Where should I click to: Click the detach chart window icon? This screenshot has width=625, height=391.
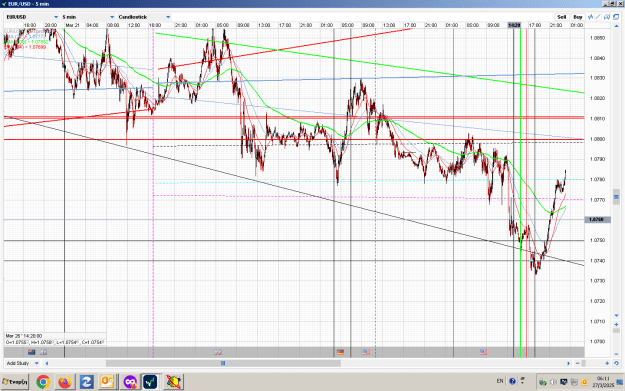pos(616,17)
